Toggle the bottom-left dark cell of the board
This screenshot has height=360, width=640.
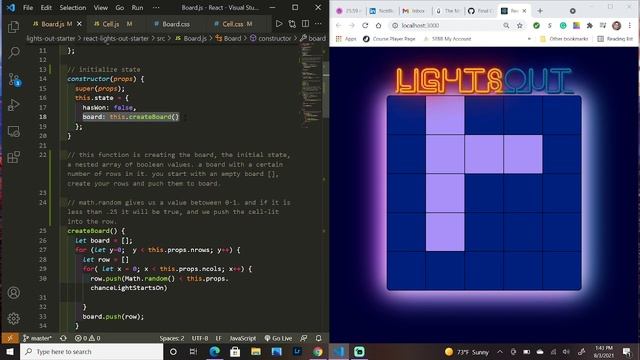click(406, 271)
